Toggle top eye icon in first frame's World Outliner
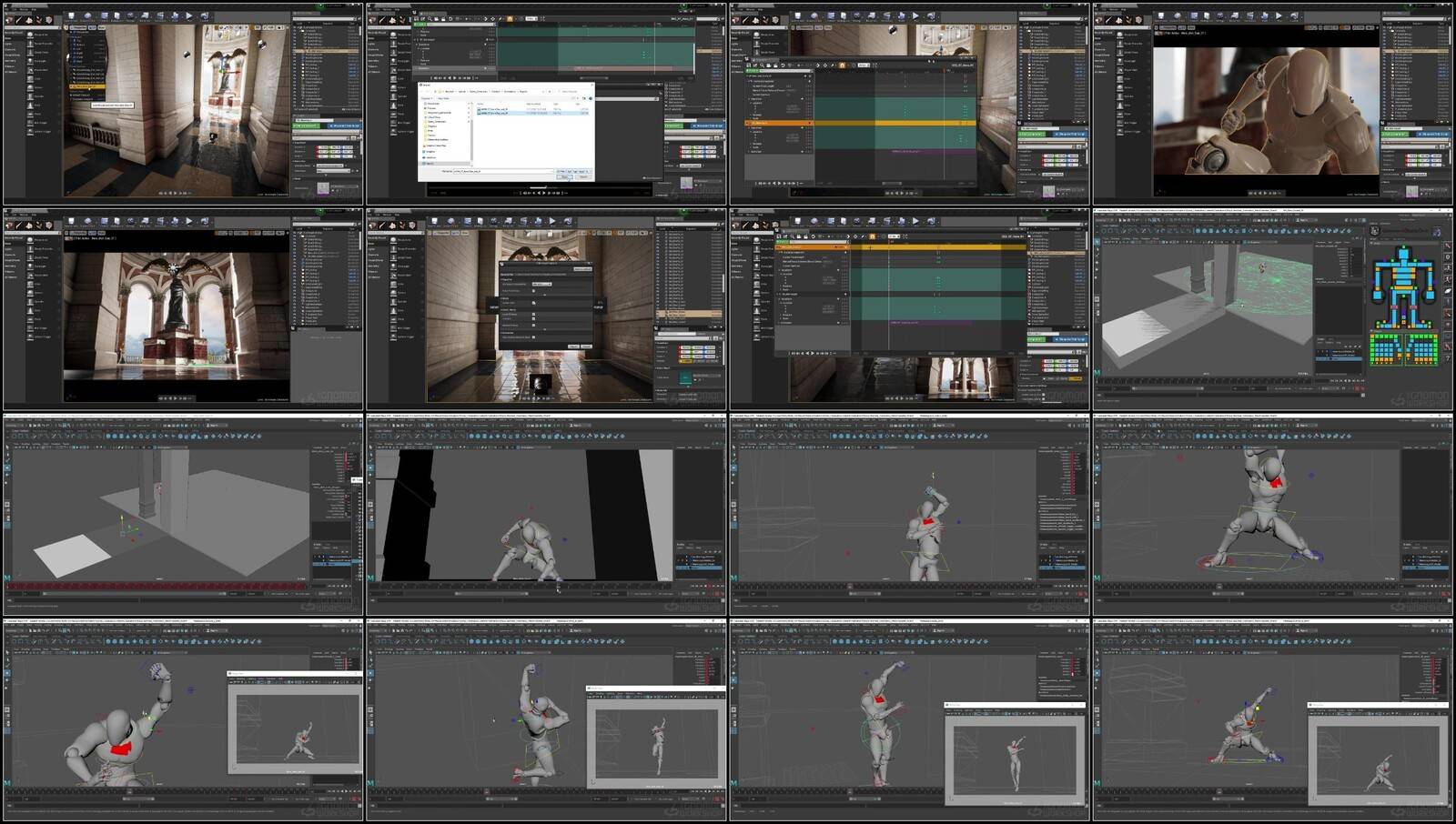 point(297,28)
